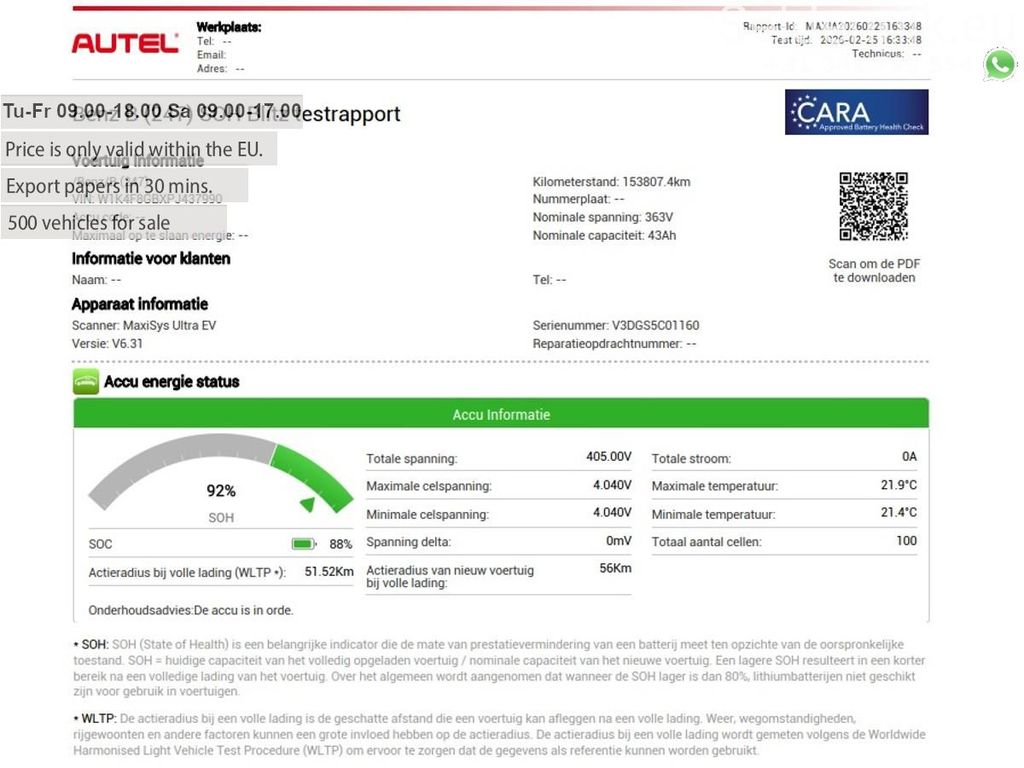
Task: Select the green Accu Informatie header bar
Action: (x=501, y=414)
